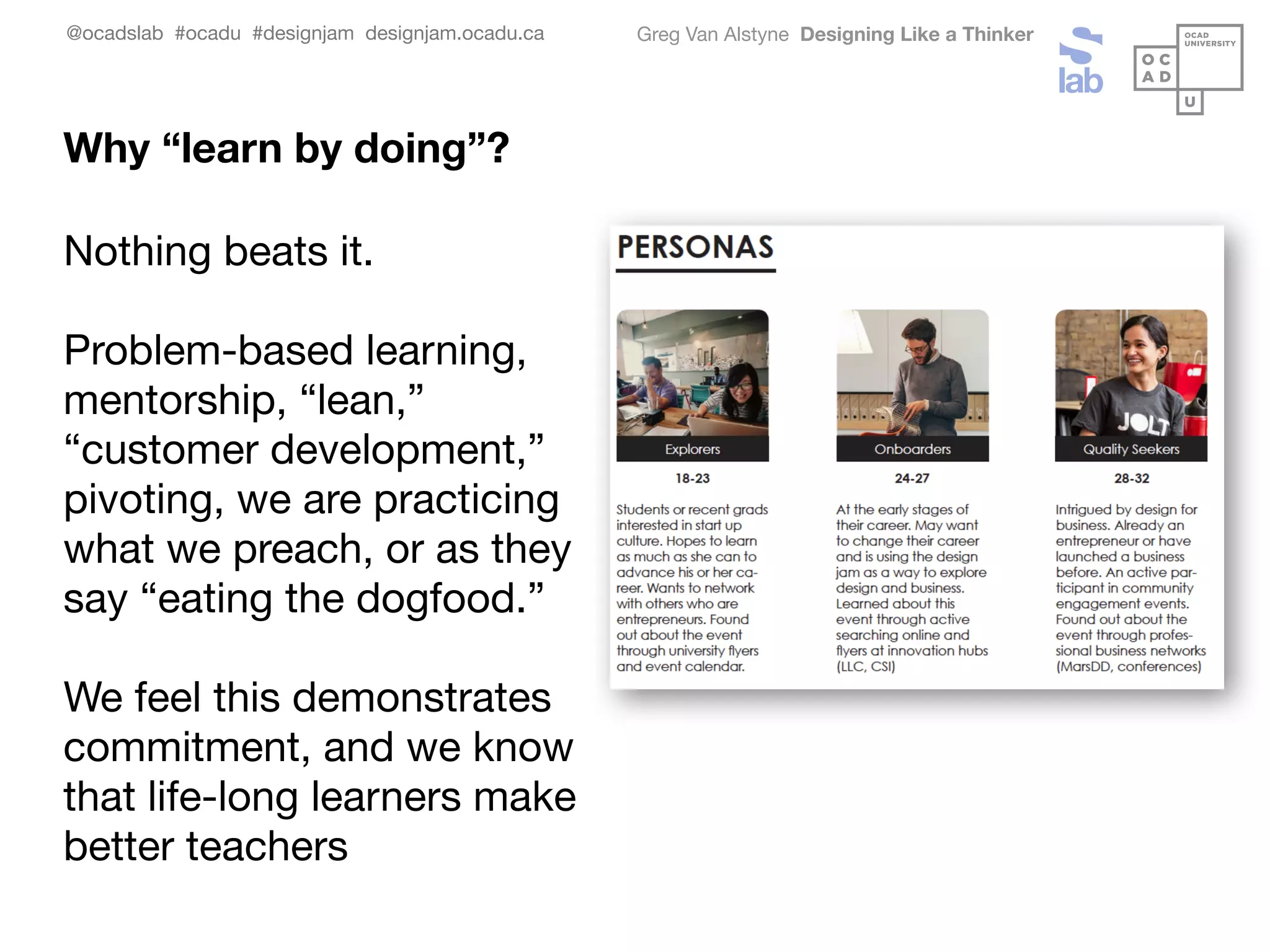This screenshot has height=952, width=1270.
Task: Open the designjam.ocadu.ca link
Action: (x=455, y=33)
